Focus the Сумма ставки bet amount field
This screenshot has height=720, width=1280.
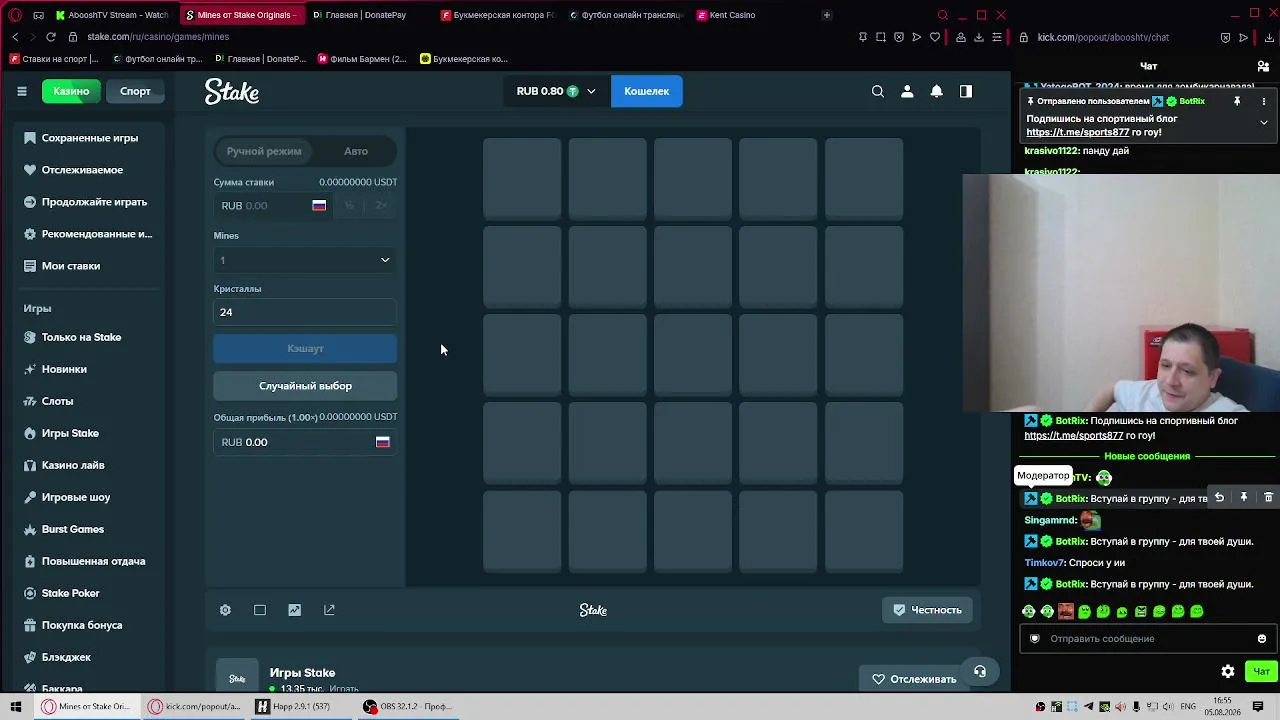coord(275,206)
